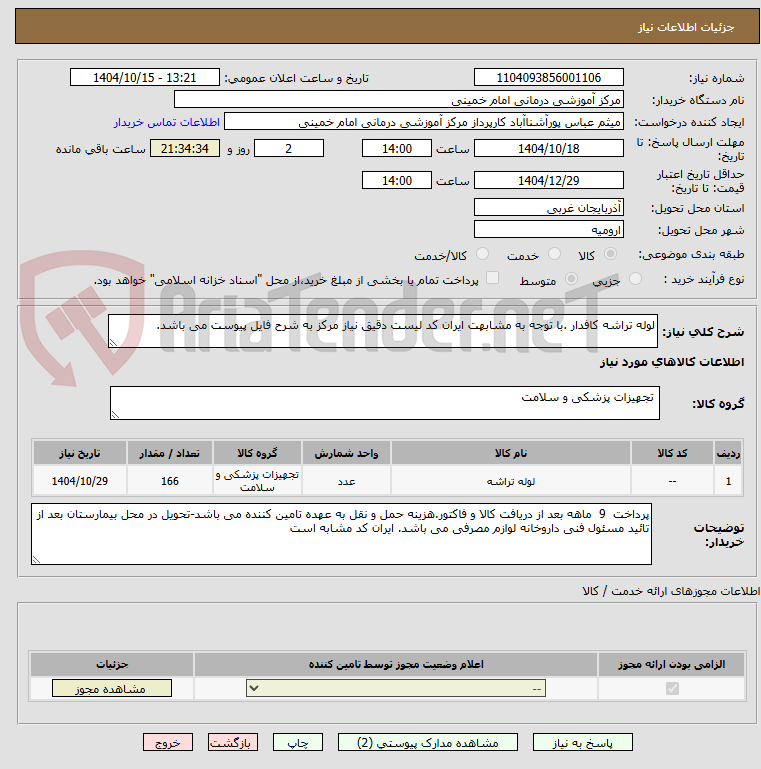This screenshot has height=769, width=761.
Task: Select the کالا/خدمت radio button
Action: click(482, 254)
